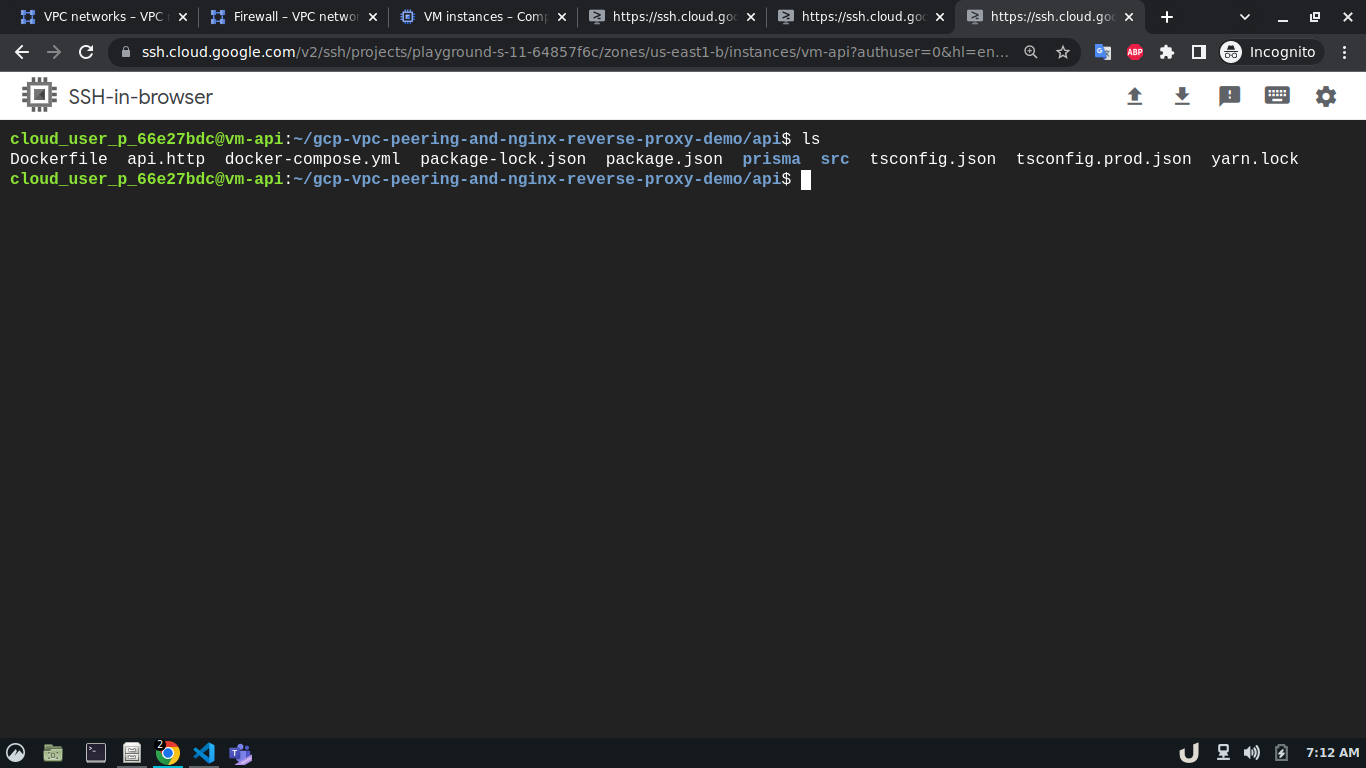Open Microsoft Teams from taskbar
This screenshot has height=768, width=1366.
pyautogui.click(x=240, y=753)
